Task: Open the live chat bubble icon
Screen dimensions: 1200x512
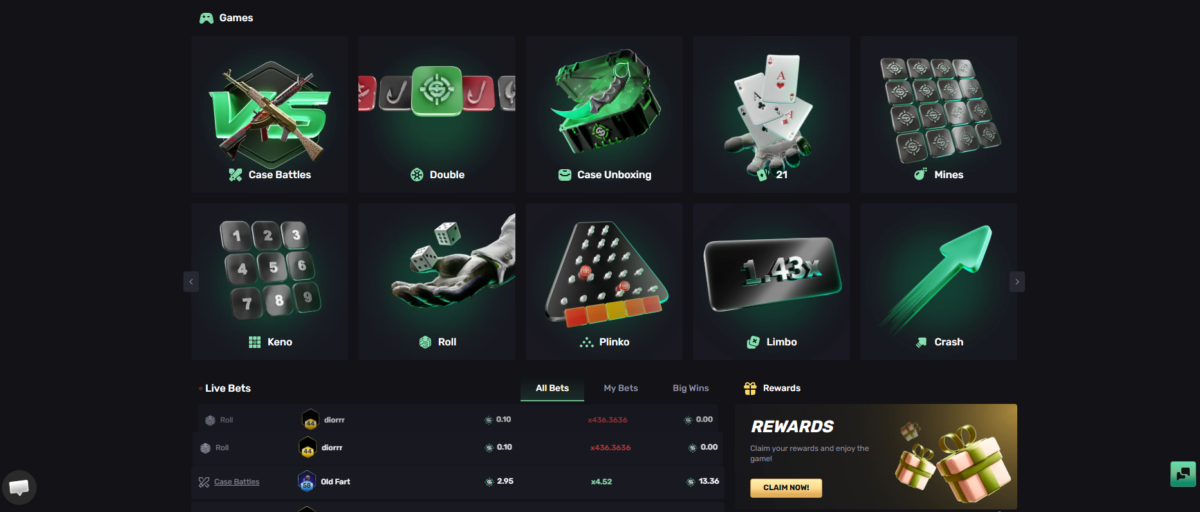Action: click(x=19, y=487)
